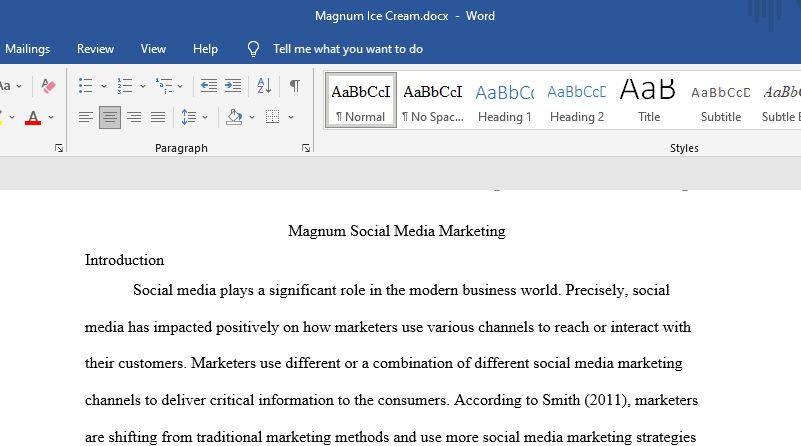Justify paragraph text
Screen dimensions: 801x446
pyautogui.click(x=158, y=118)
